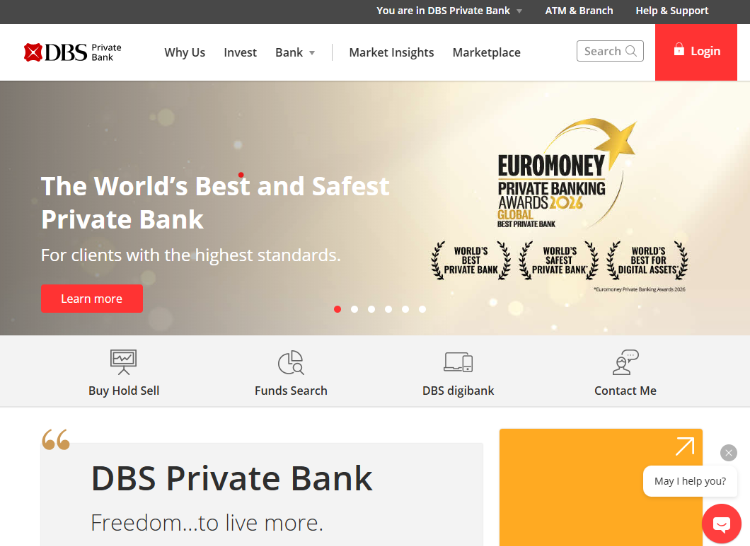Open Funds Search pie chart icon
750x546 pixels.
291,362
